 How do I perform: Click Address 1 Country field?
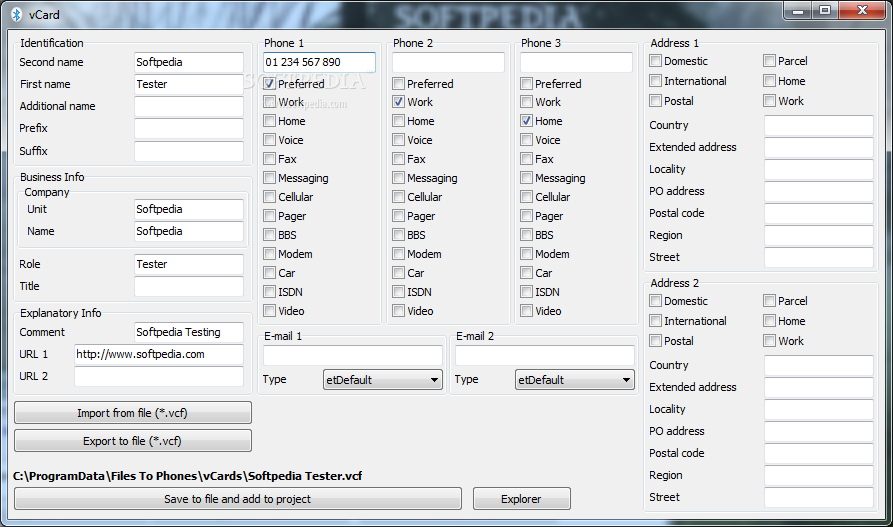(x=818, y=125)
